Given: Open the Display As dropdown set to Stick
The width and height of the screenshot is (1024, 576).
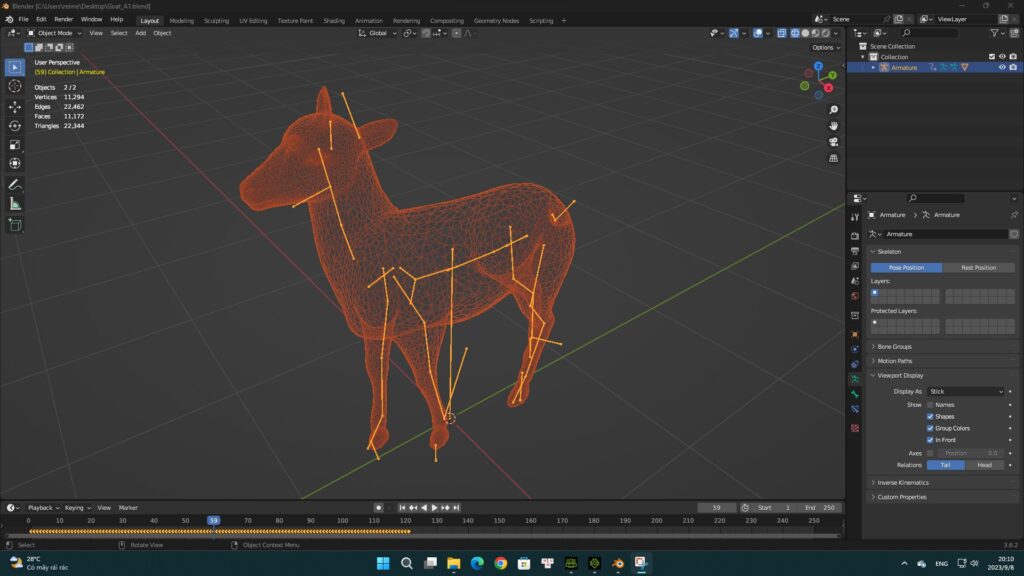Looking at the screenshot, I should 965,391.
